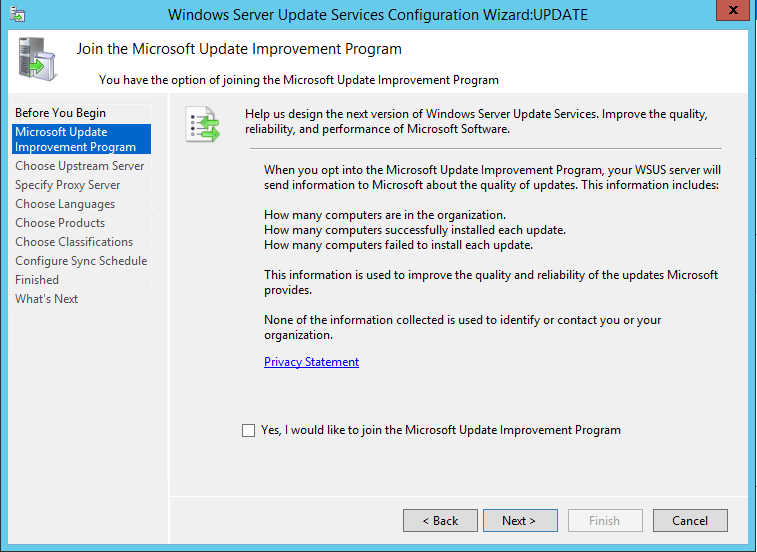Viewport: 757px width, 552px height.
Task: Go back with the Back button
Action: 440,521
